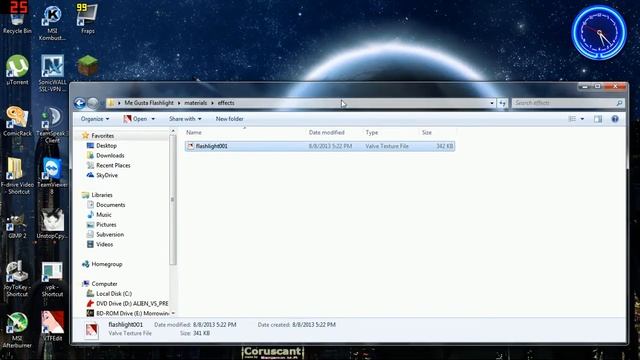Open Desktop in Favorites
This screenshot has height=360, width=640.
(x=106, y=146)
